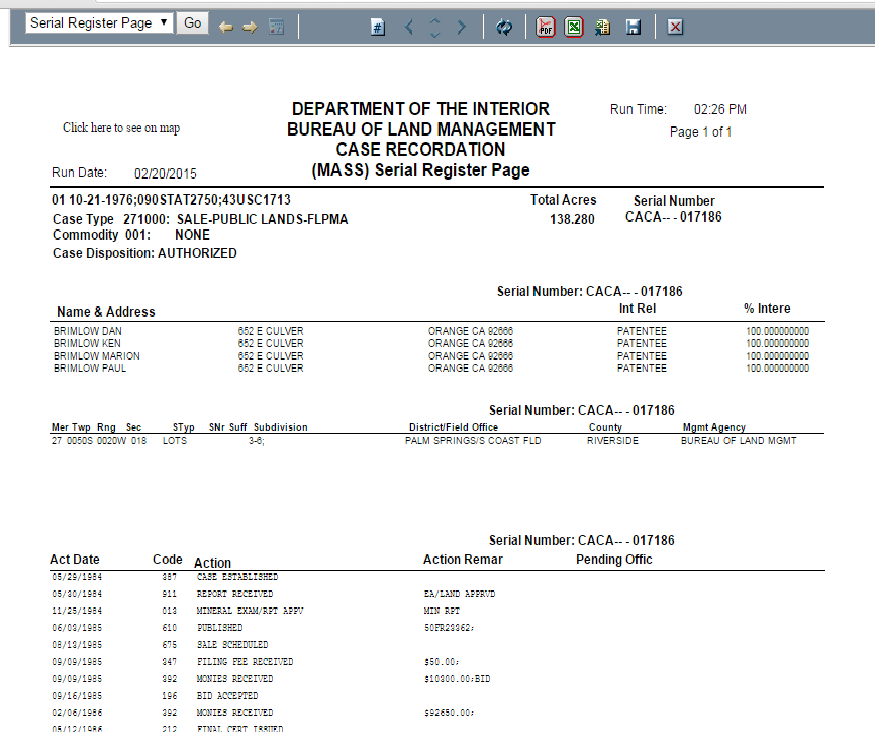Close report with red X icon
The height and width of the screenshot is (732, 875).
(x=675, y=27)
